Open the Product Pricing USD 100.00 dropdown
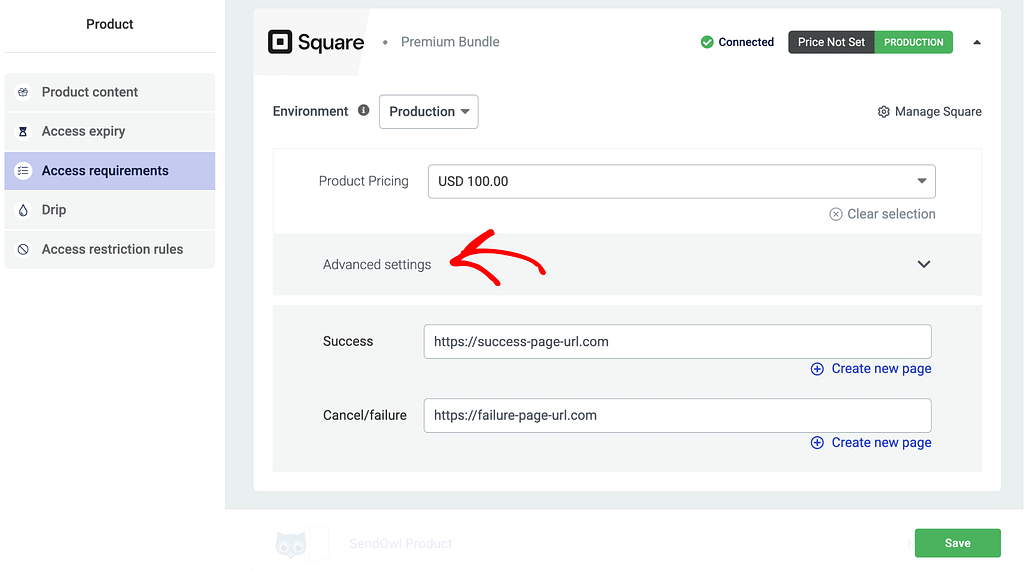Screen dimensions: 1024x572 pos(681,181)
